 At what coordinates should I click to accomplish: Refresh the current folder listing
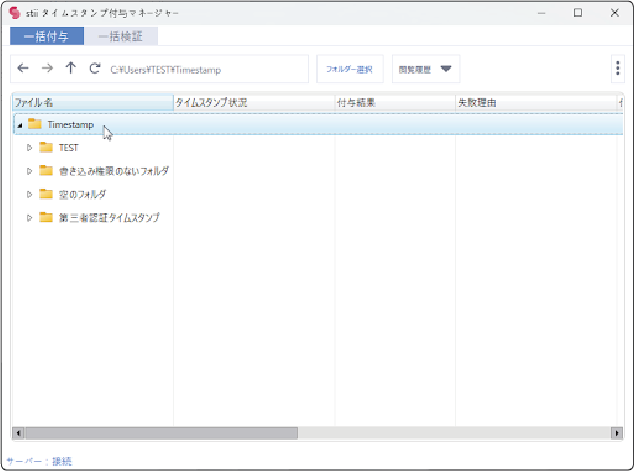click(x=94, y=69)
